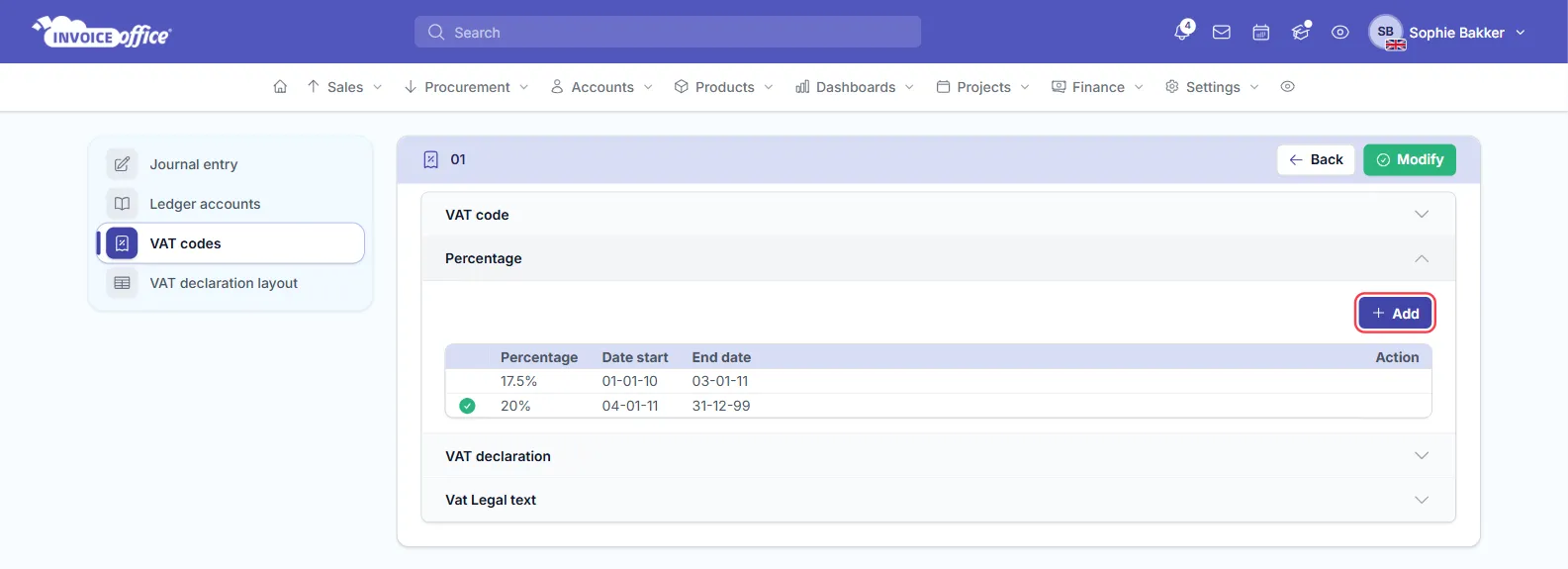This screenshot has width=1568, height=569.
Task: Expand the VAT declaration section chevron
Action: click(1422, 456)
